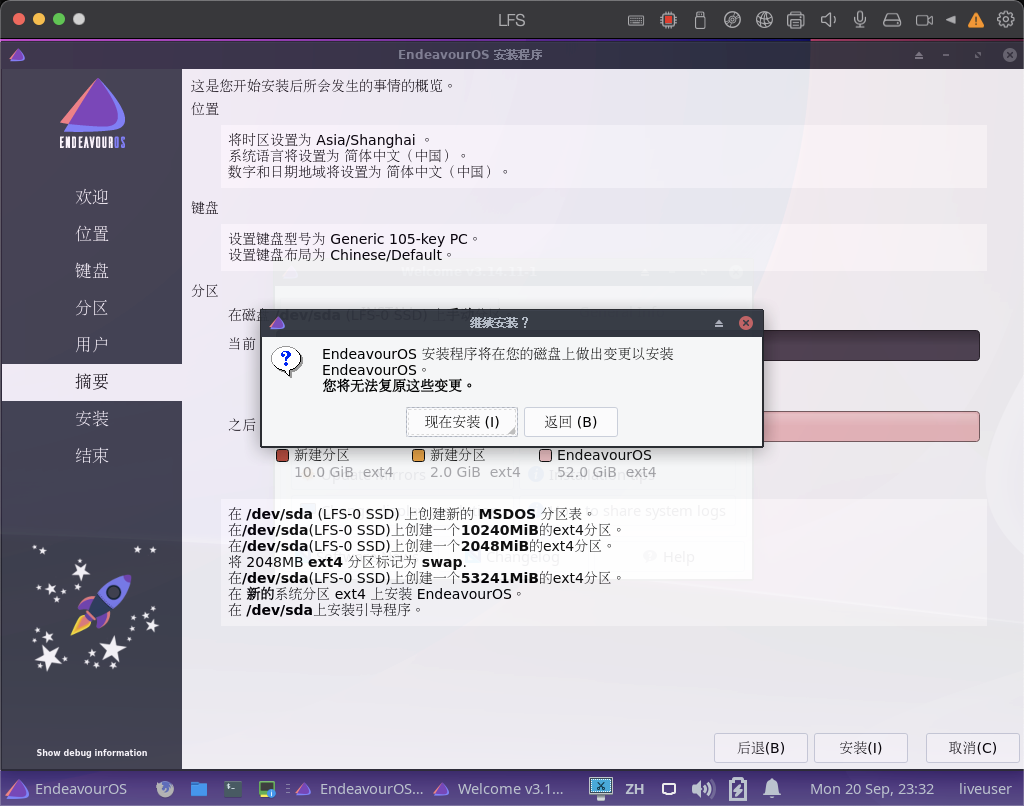Click the Go Back (返回) dialog button

pyautogui.click(x=571, y=422)
